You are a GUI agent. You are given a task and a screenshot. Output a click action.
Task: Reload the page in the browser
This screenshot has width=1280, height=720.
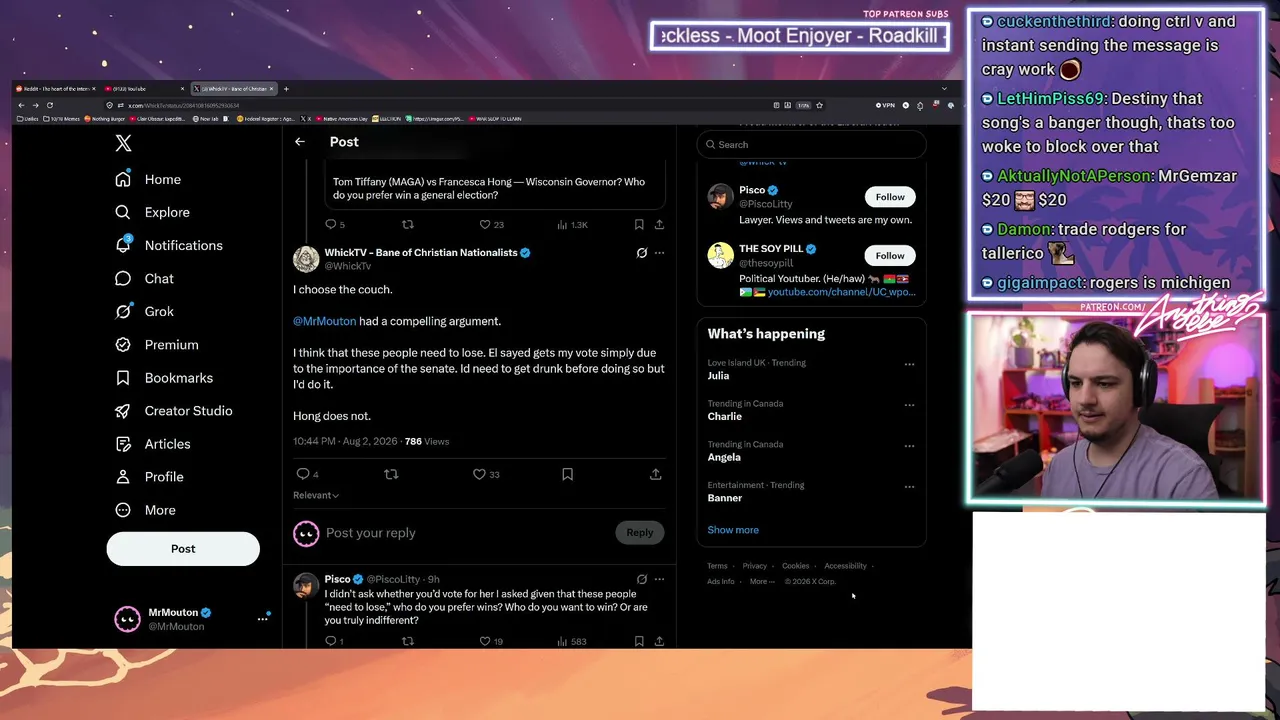[49, 105]
